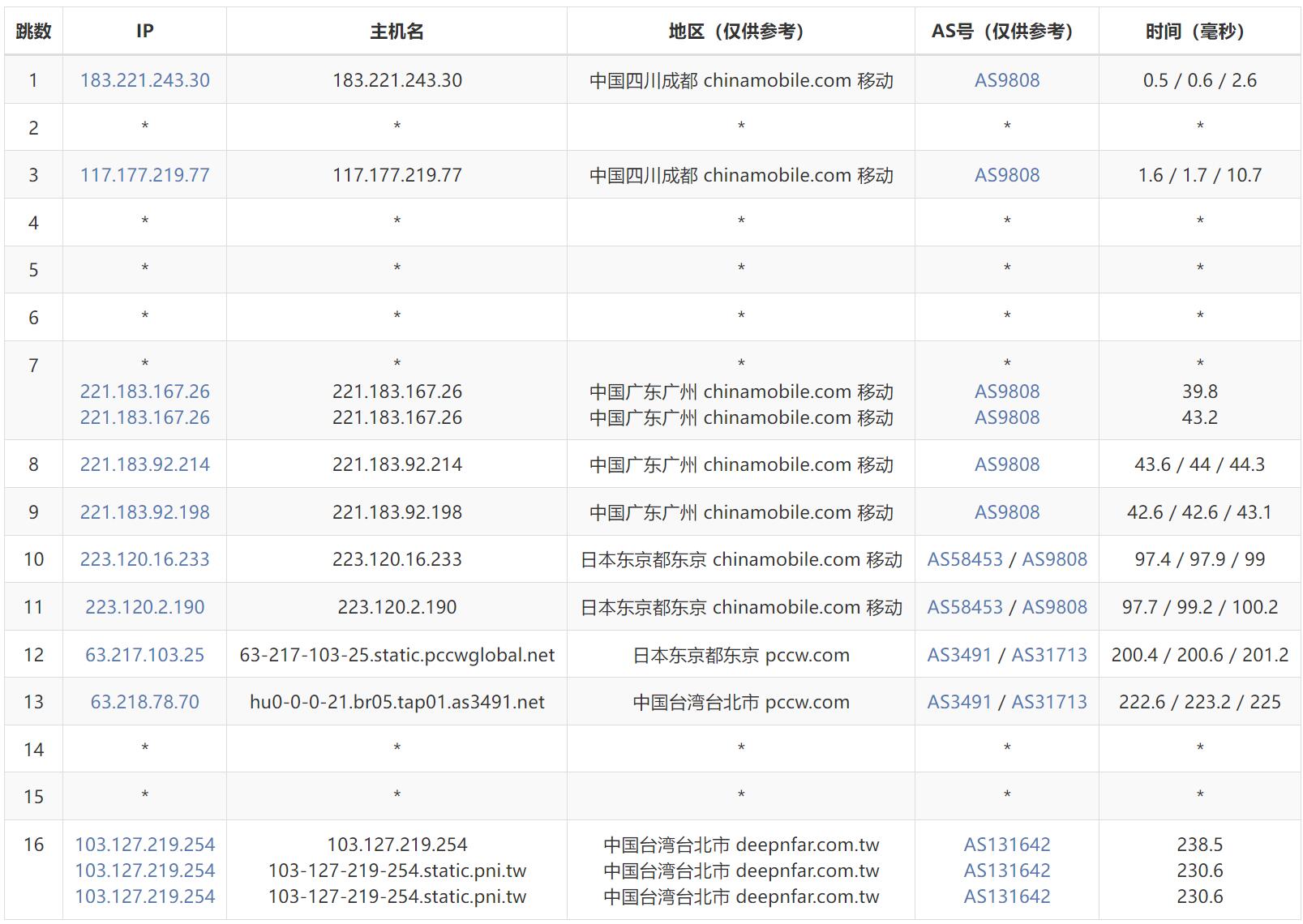Click AS9808 link in hop 9 row
This screenshot has width=1303, height=924.
1007,512
